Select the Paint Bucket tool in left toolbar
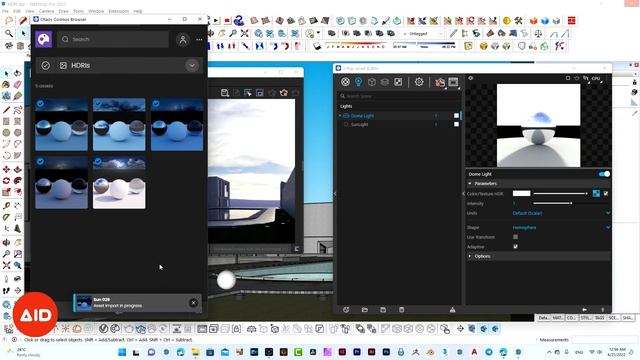 [6, 84]
